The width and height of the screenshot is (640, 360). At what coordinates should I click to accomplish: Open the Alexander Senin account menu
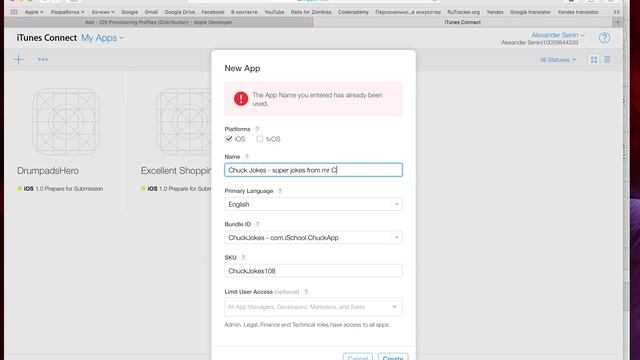(558, 35)
